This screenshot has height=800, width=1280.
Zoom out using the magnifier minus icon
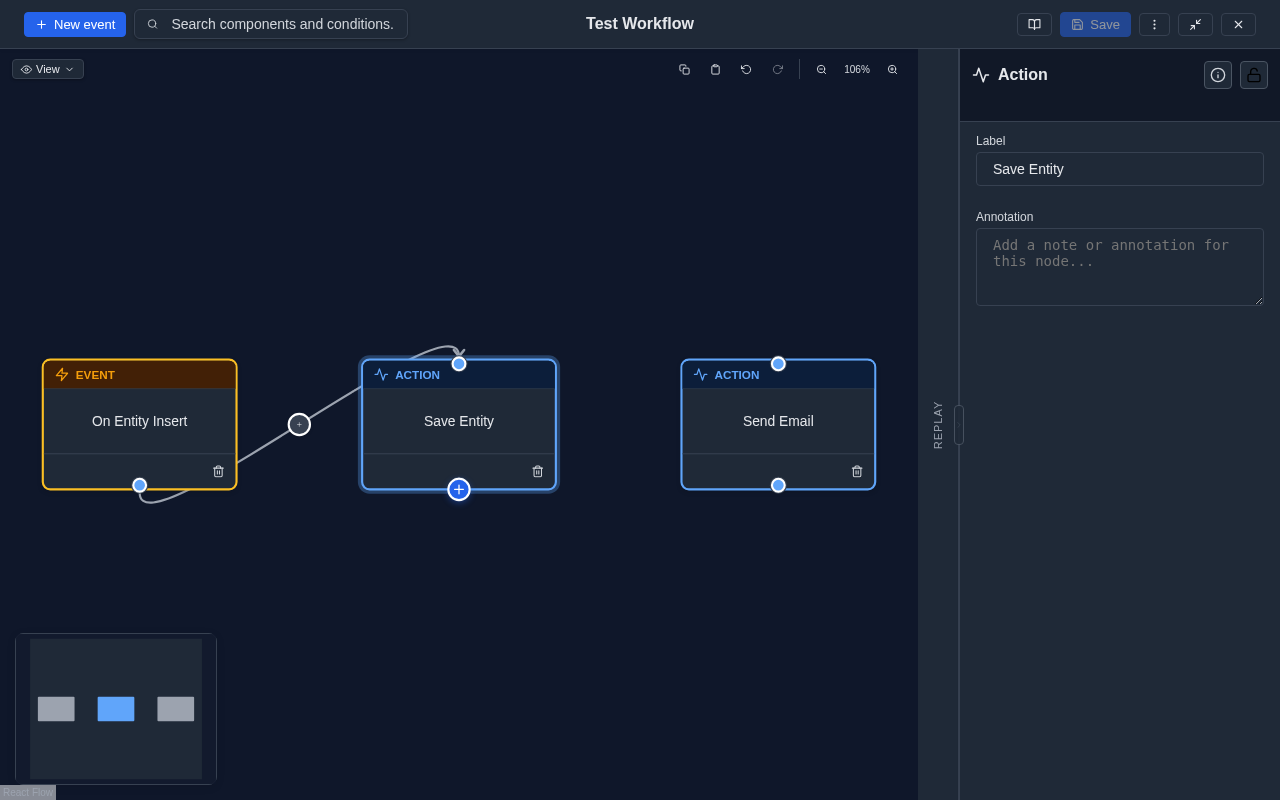coord(821,69)
